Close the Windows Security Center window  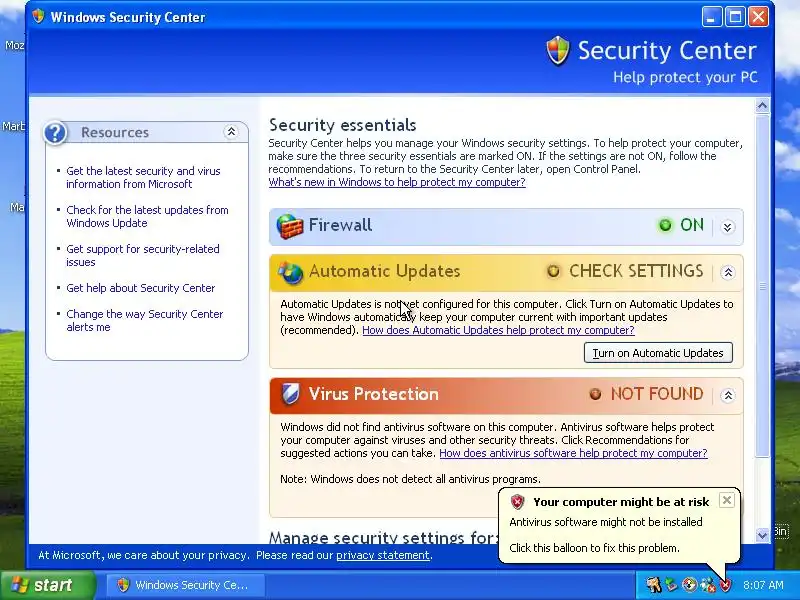tap(759, 17)
